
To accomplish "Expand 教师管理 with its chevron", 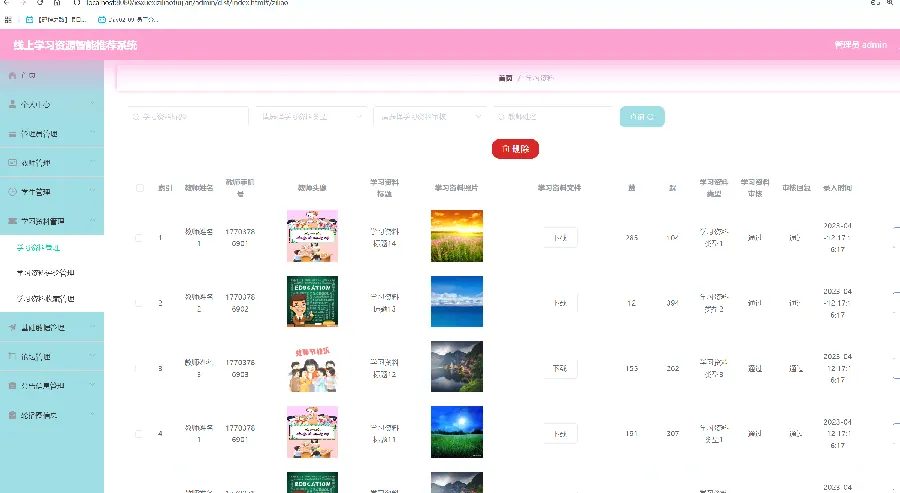I will pyautogui.click(x=92, y=162).
